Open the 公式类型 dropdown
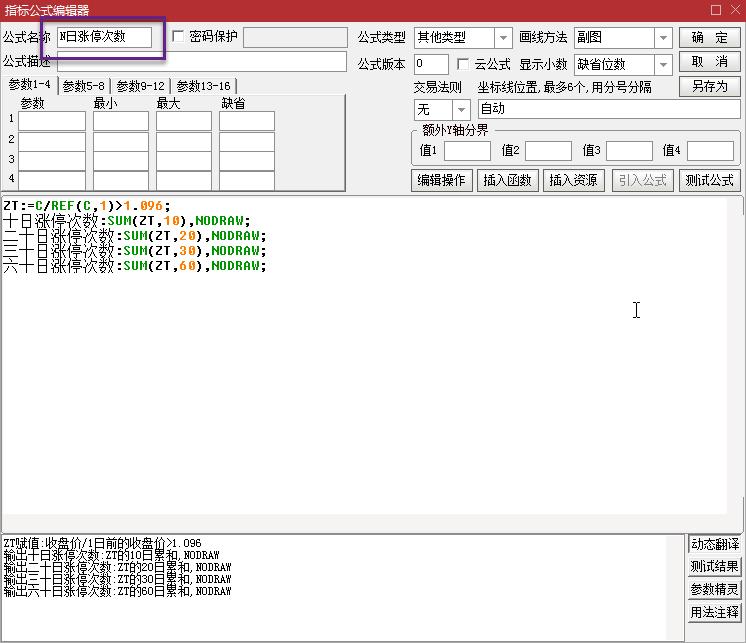The width and height of the screenshot is (746, 643). [503, 38]
